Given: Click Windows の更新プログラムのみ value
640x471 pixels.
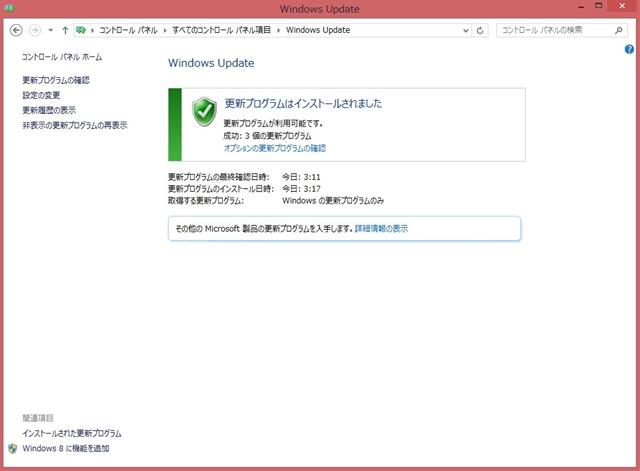Looking at the screenshot, I should tap(333, 201).
